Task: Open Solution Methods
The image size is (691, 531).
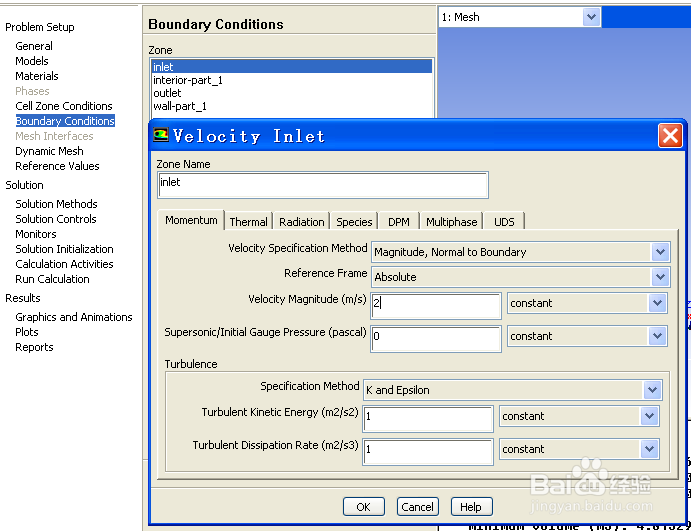Action: pyautogui.click(x=56, y=204)
